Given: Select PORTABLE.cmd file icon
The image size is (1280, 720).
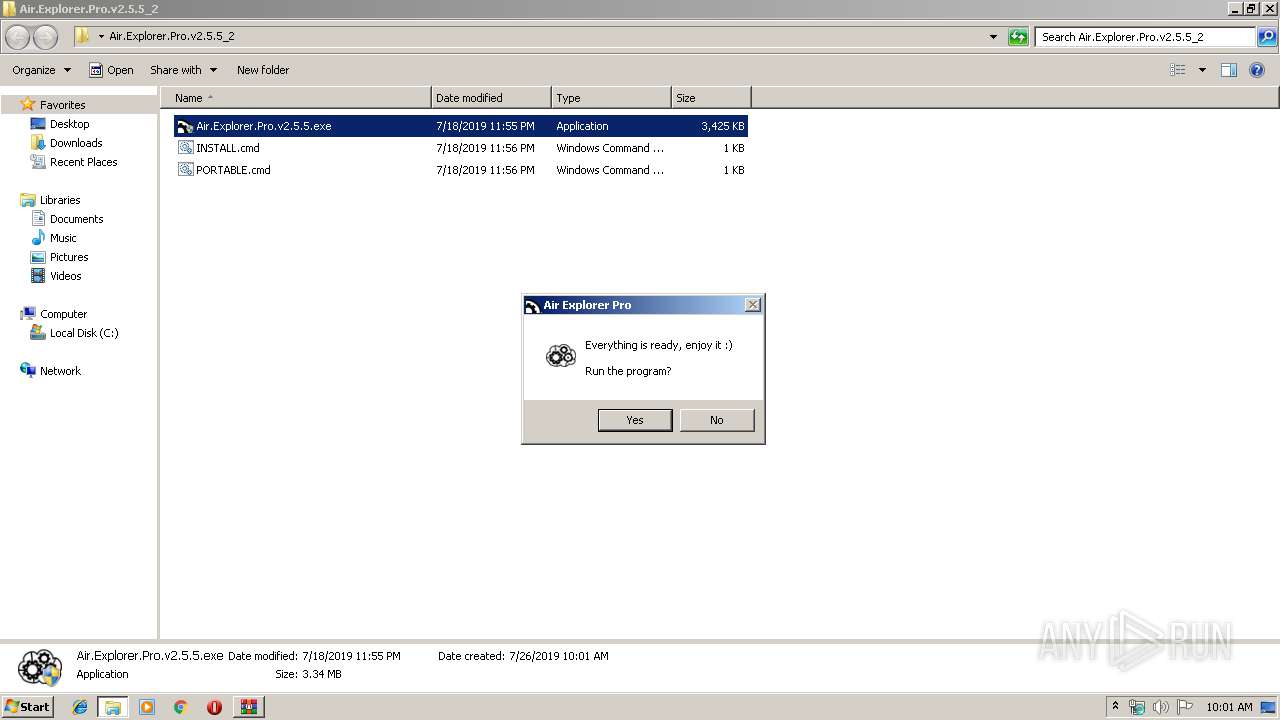Looking at the screenshot, I should (185, 170).
